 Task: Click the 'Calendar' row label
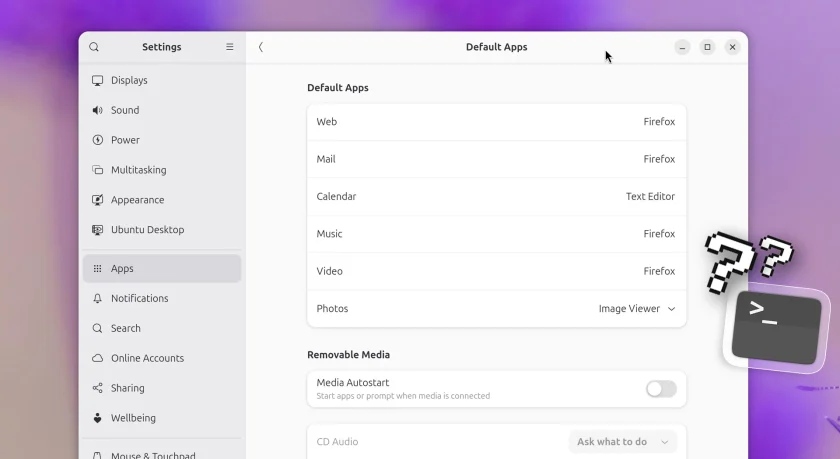pyautogui.click(x=336, y=197)
